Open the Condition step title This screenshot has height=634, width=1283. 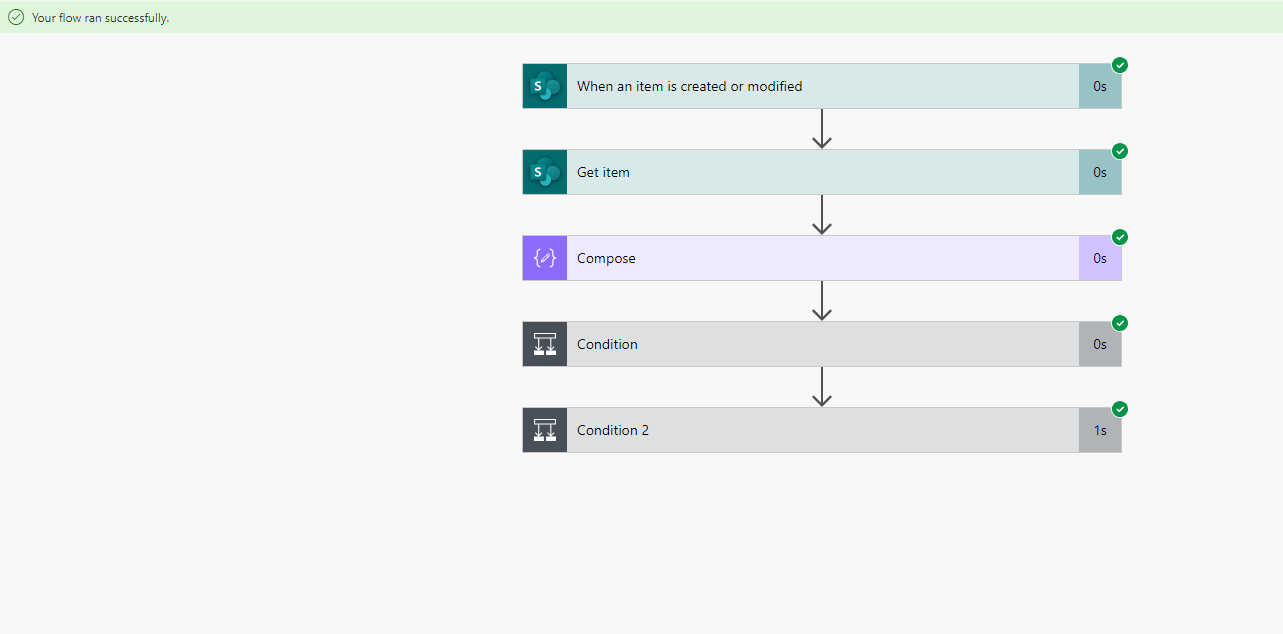(607, 344)
